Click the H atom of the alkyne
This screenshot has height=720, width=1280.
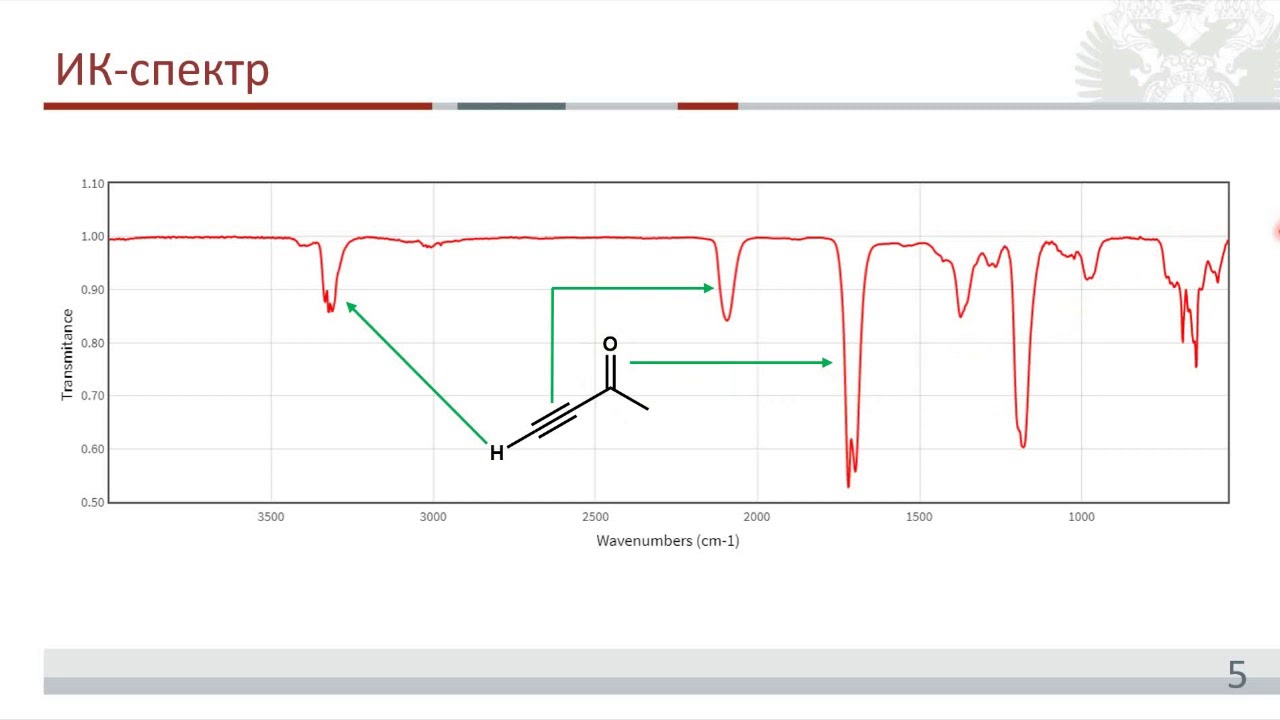(496, 454)
